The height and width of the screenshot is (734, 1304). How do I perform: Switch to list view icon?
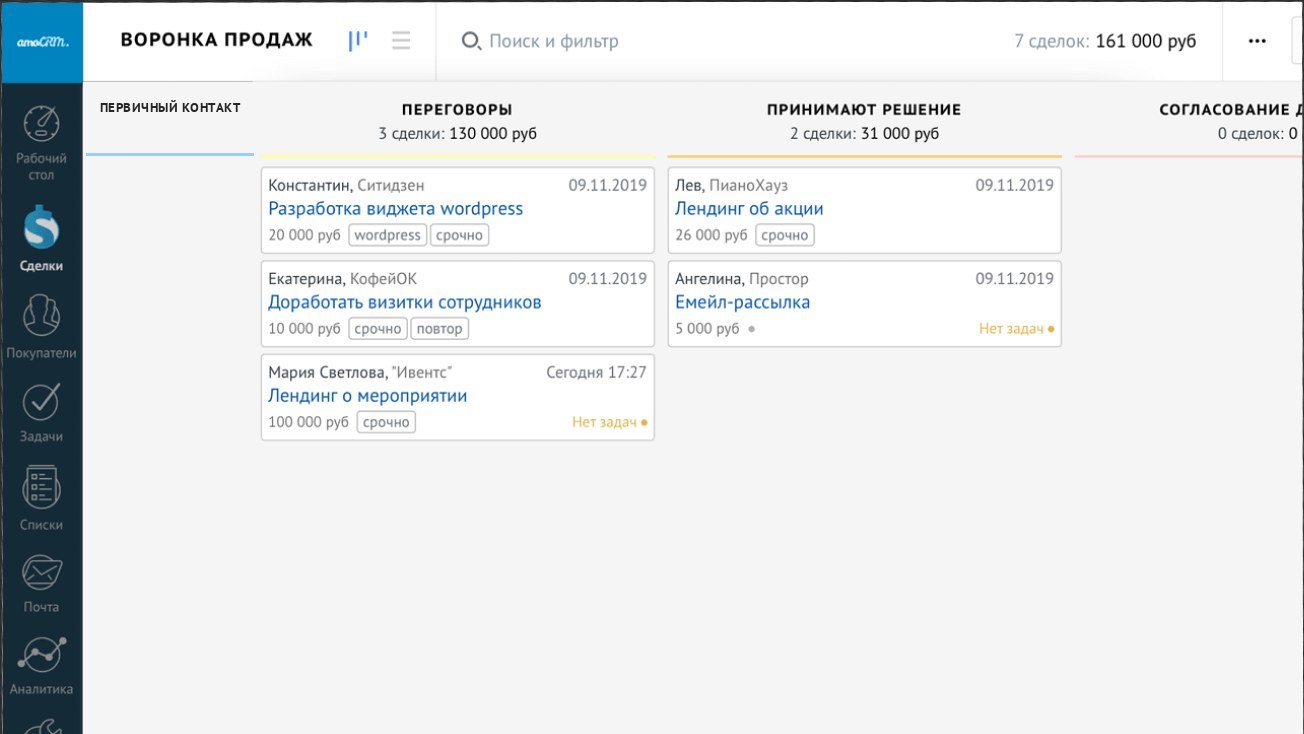401,41
